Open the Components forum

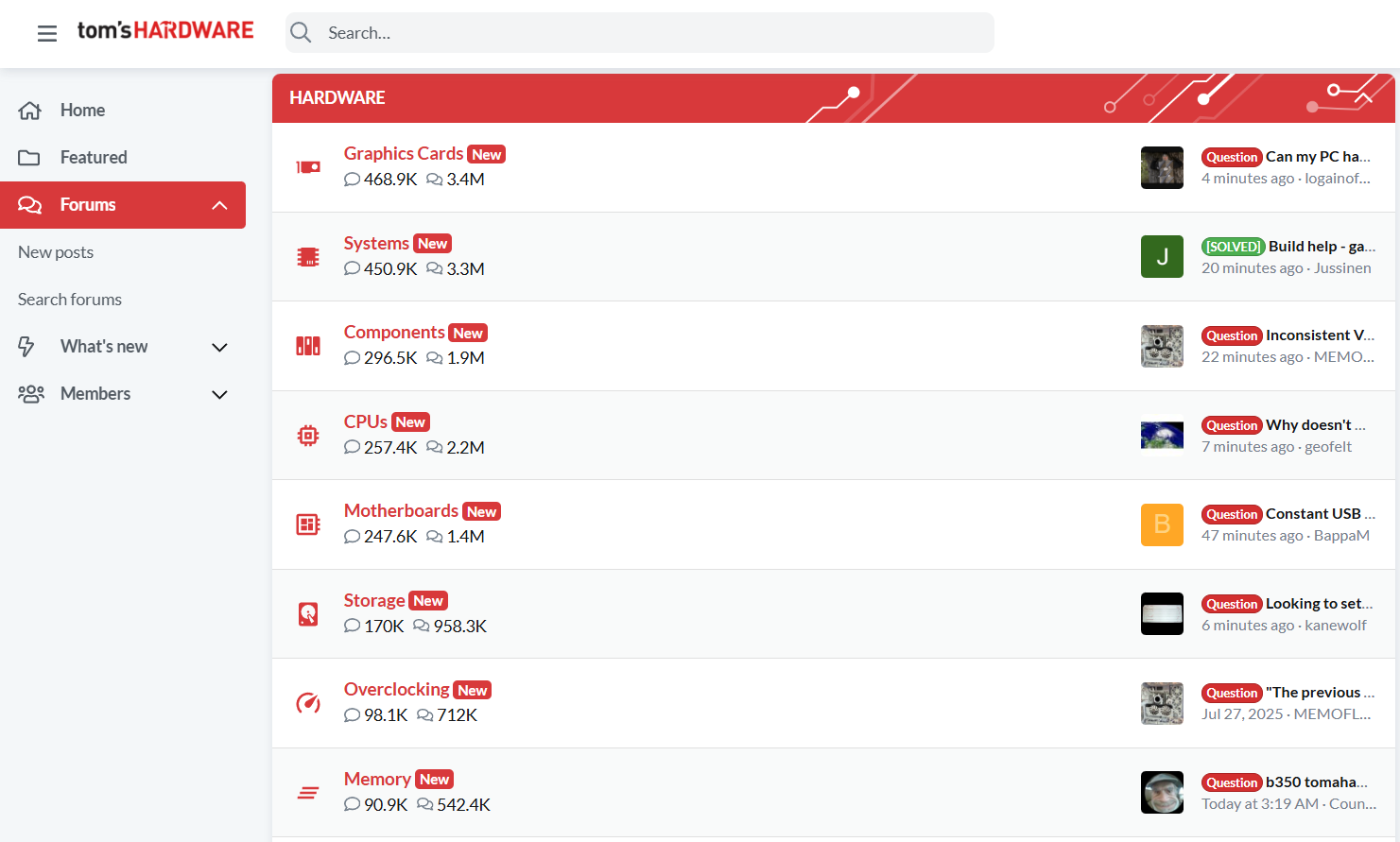(x=394, y=332)
